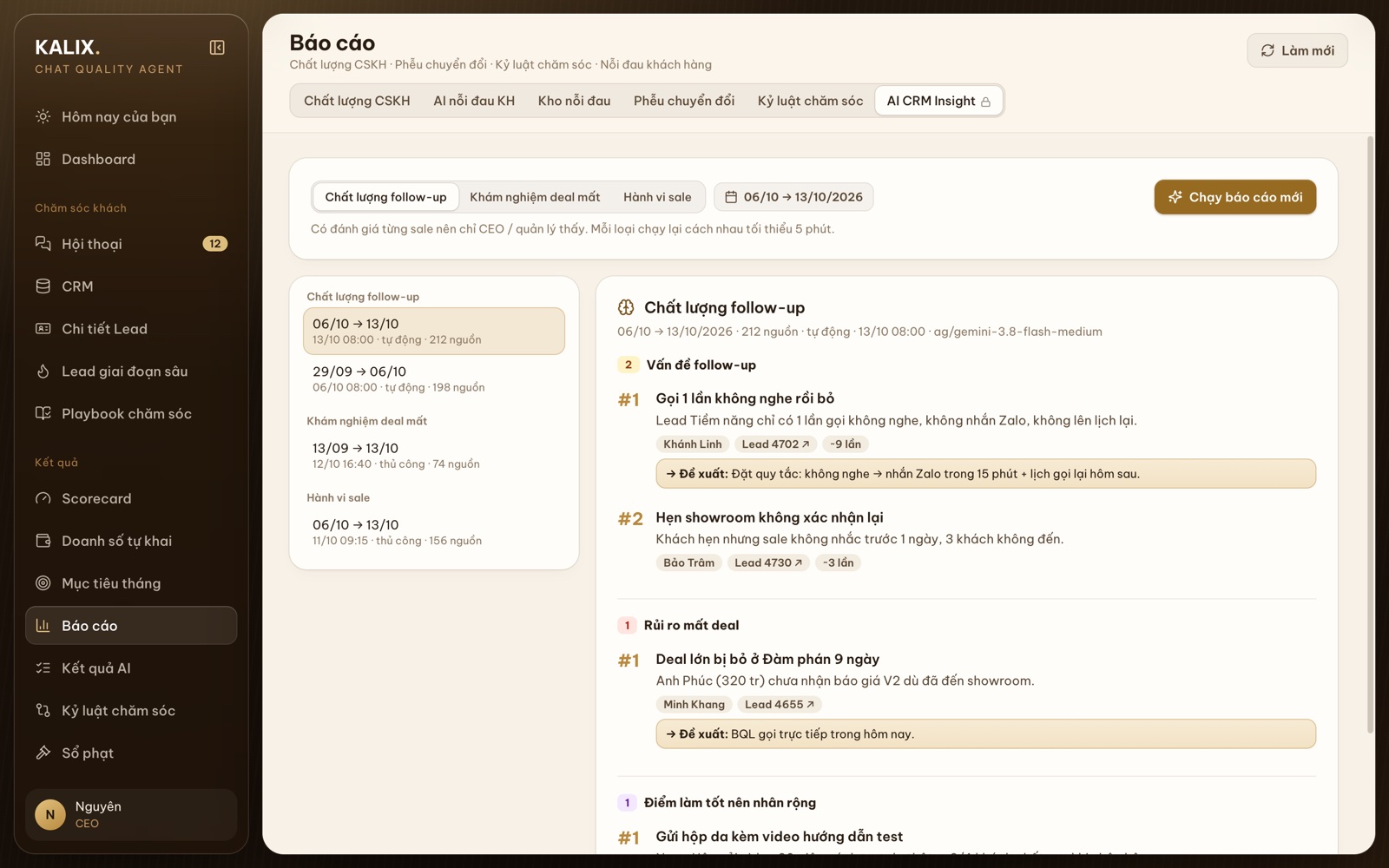This screenshot has width=1389, height=868.
Task: Click the Minh Khang tag
Action: 694,705
